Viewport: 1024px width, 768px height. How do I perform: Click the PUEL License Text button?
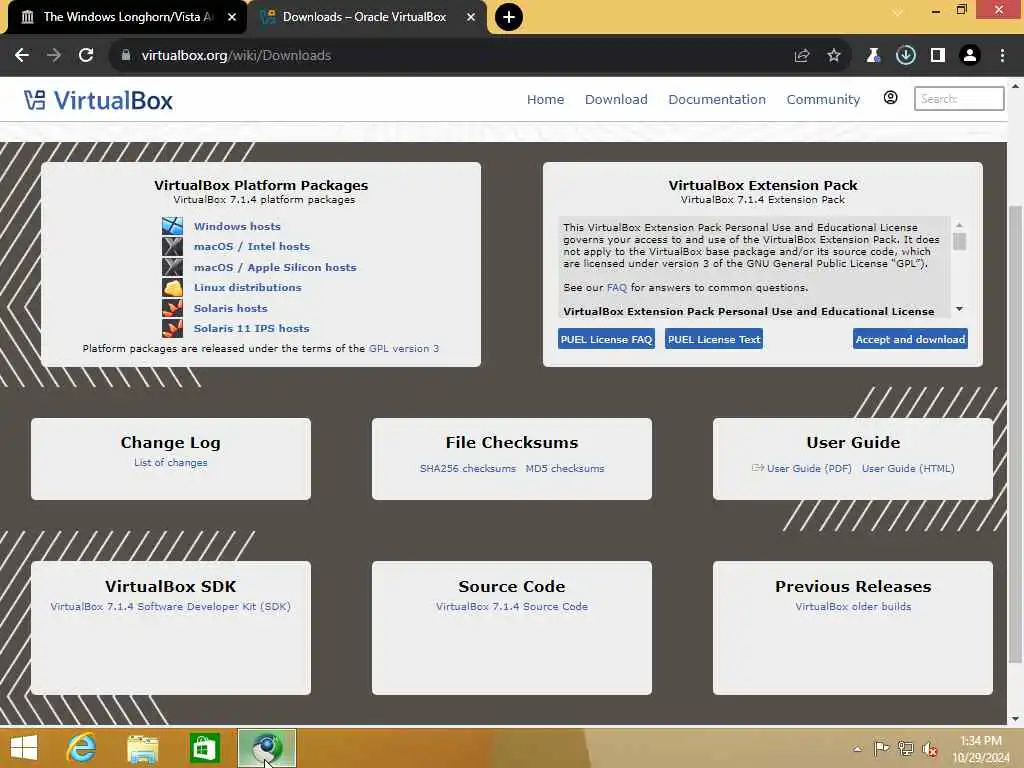pyautogui.click(x=714, y=339)
